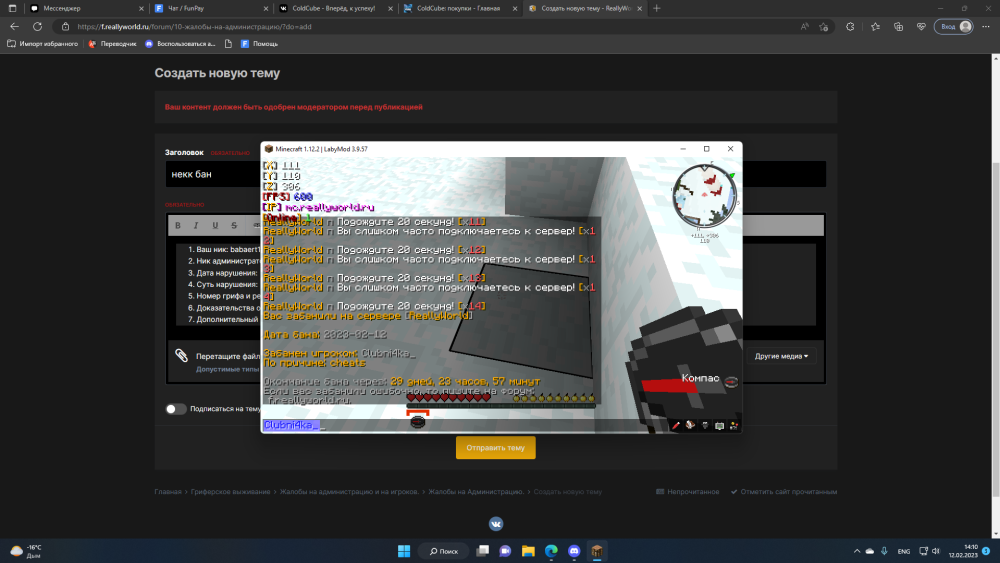Apply Strikethrough formatting in the editor toolbar
The image size is (1000, 563).
click(234, 225)
